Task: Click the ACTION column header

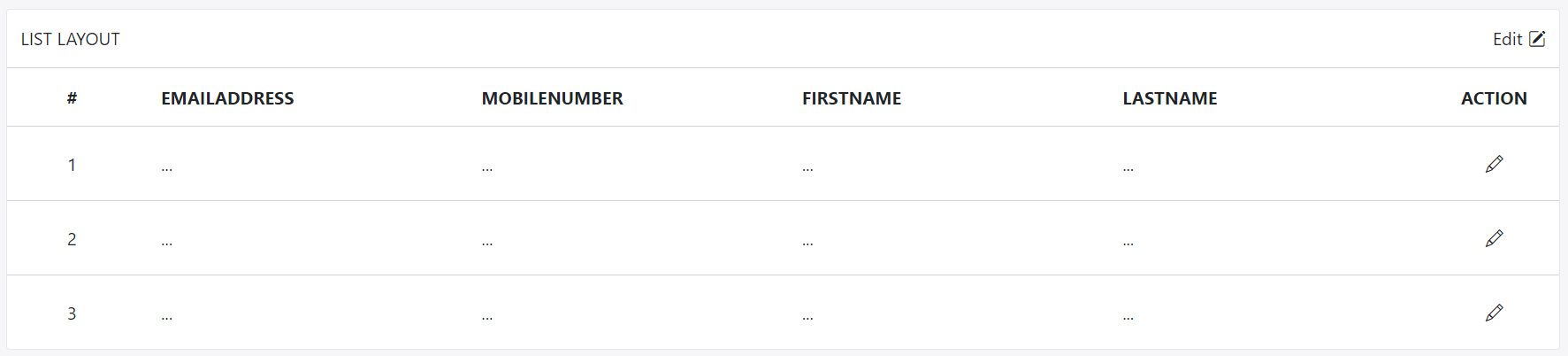Action: point(1493,98)
